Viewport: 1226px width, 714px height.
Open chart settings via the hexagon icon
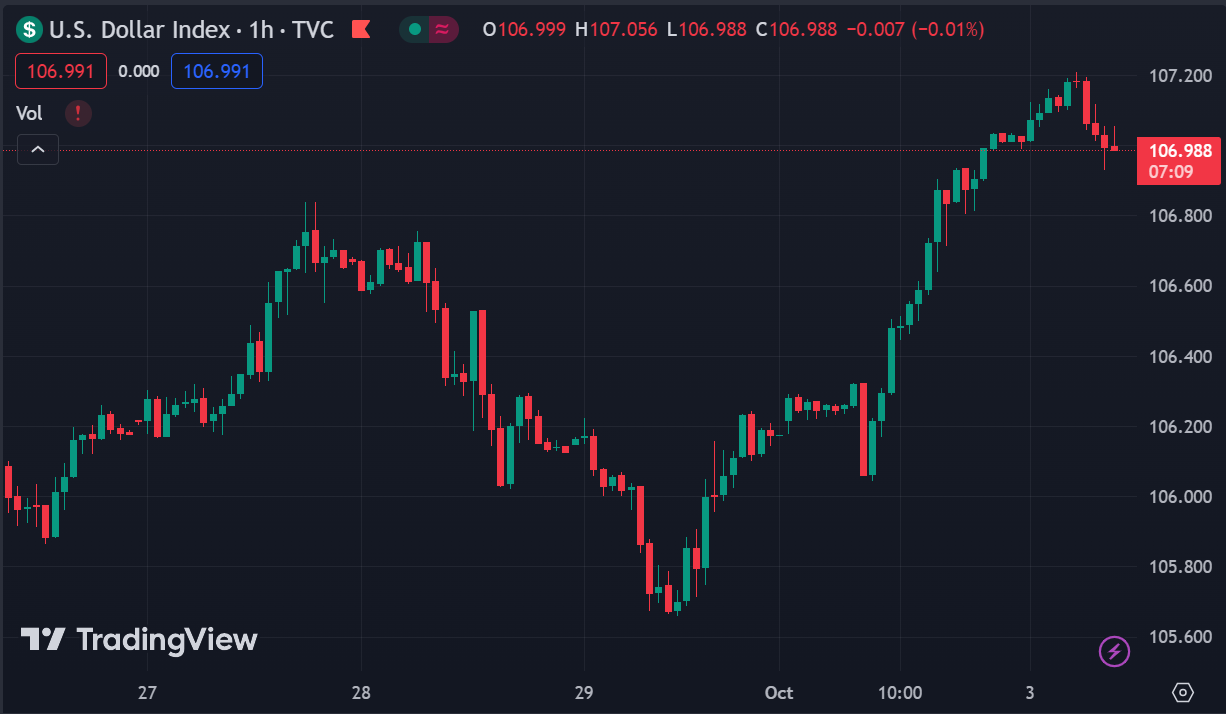tap(1183, 692)
